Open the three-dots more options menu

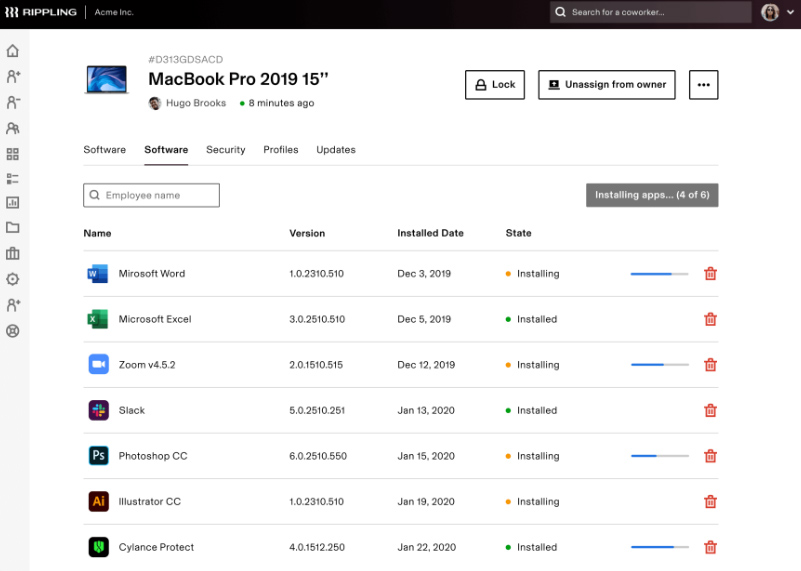703,85
